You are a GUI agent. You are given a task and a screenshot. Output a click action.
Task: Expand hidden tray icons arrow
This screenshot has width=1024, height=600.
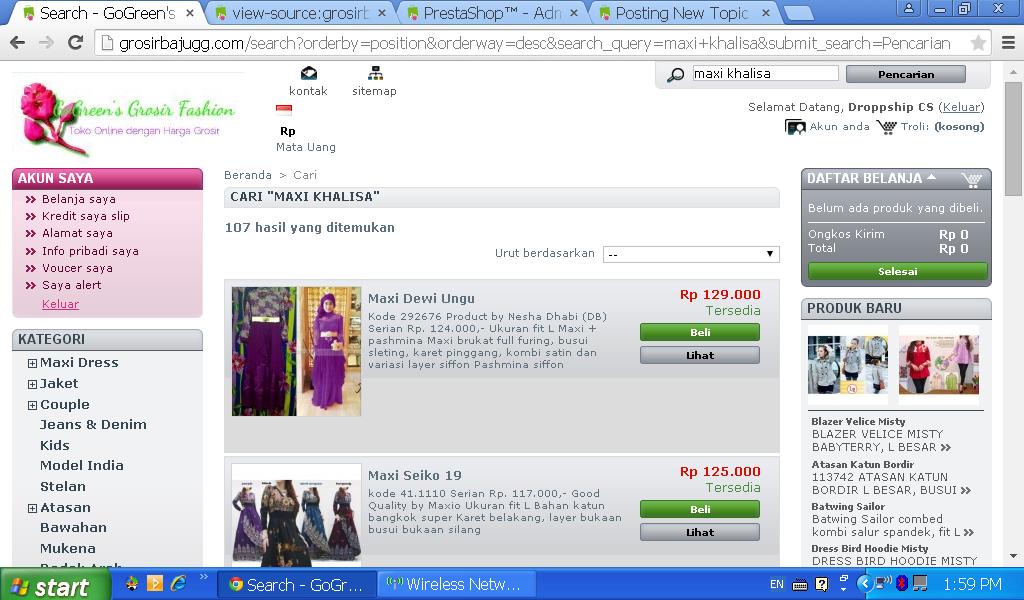pos(864,583)
